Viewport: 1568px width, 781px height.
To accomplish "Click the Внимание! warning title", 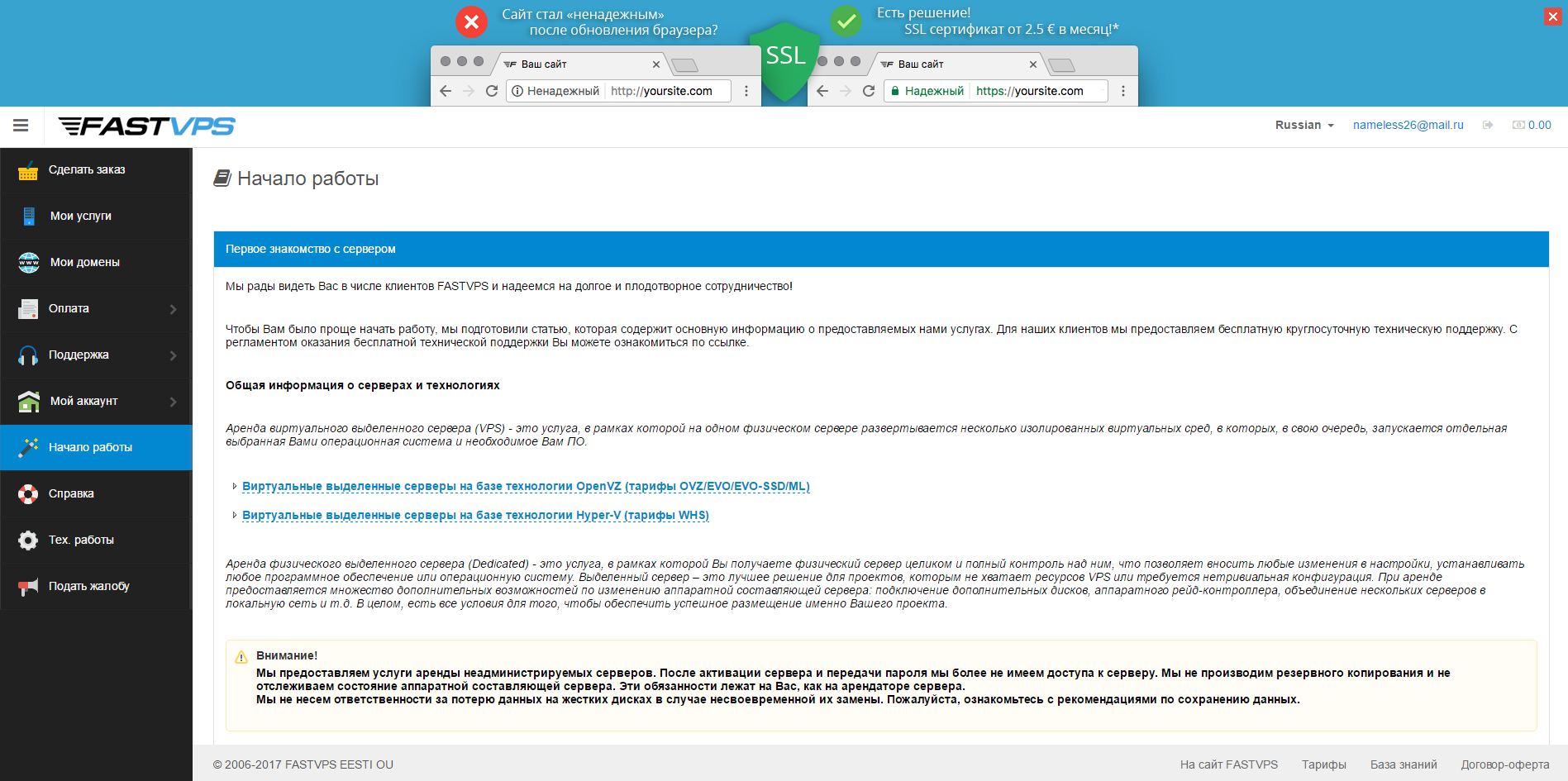I will [x=287, y=655].
